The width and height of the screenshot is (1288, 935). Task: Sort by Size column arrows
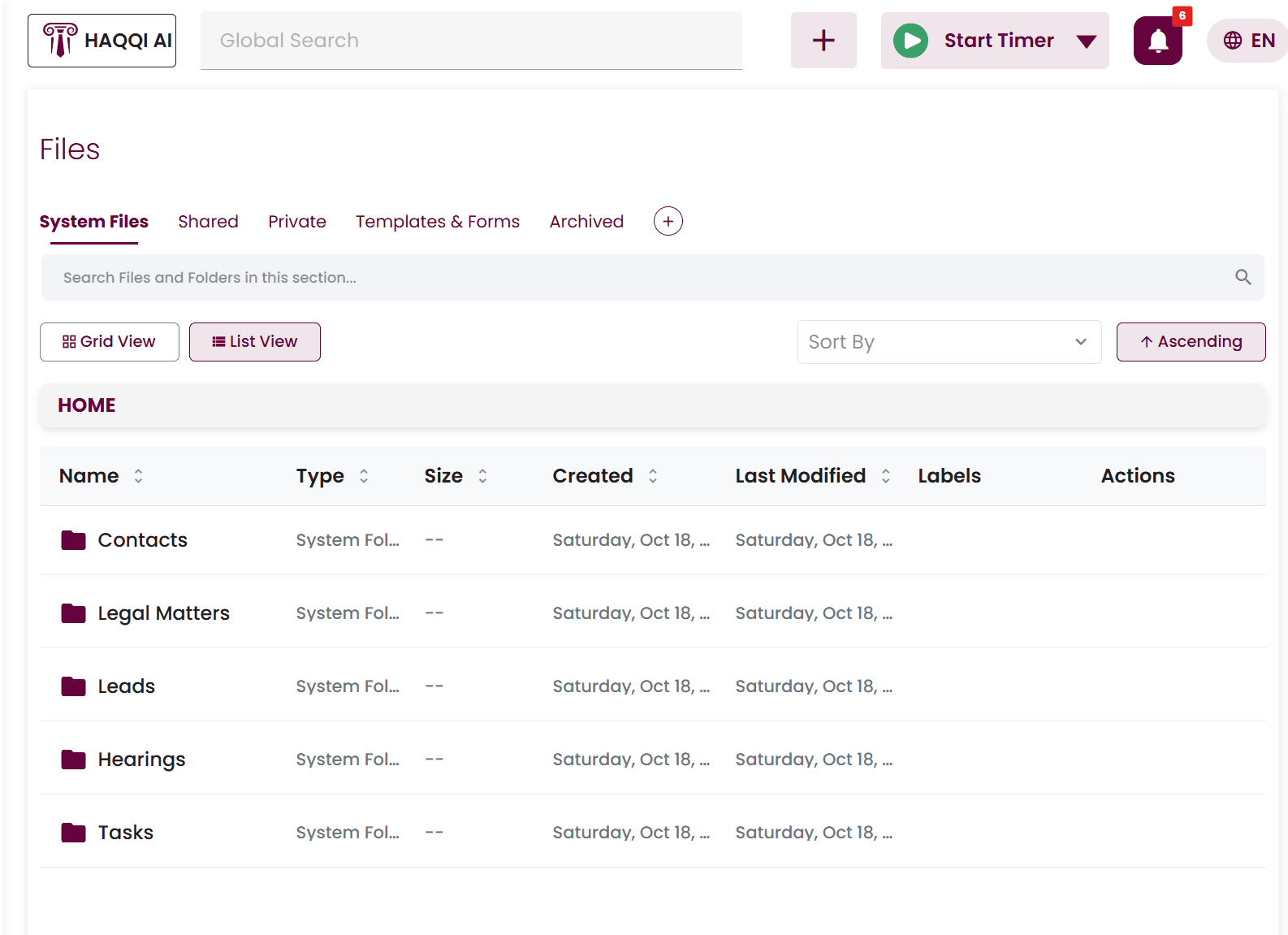pos(482,476)
